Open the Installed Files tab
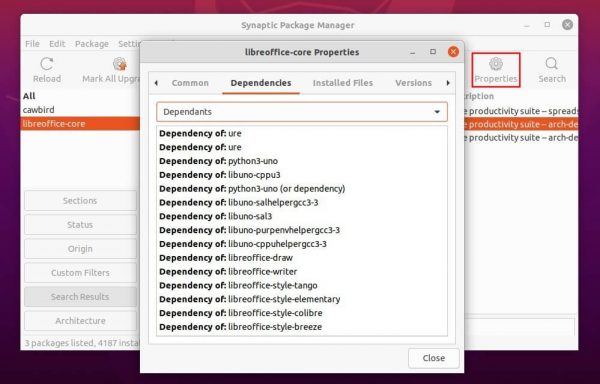Viewport: 600px width, 384px height. tap(342, 83)
